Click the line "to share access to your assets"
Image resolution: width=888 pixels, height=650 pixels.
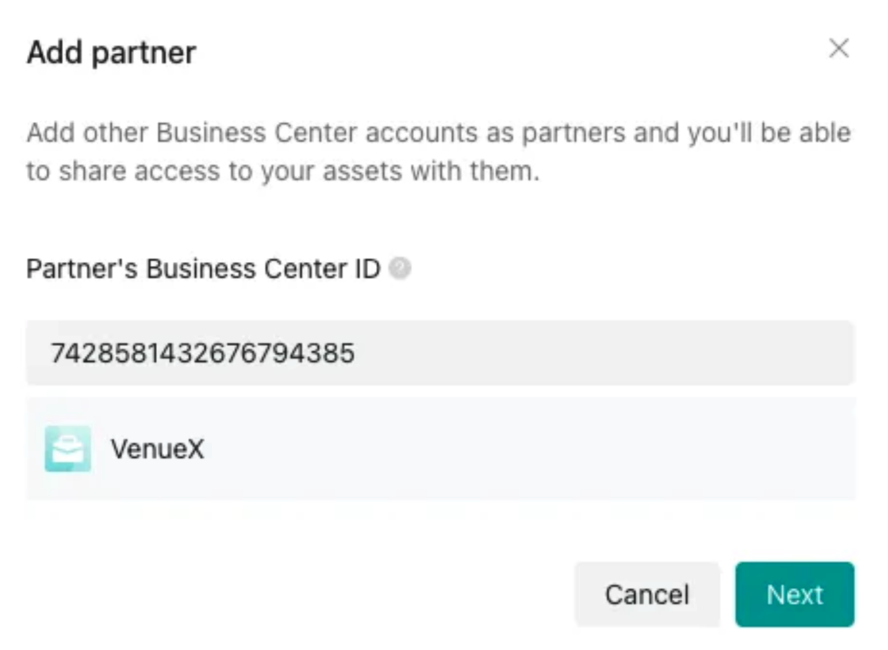pyautogui.click(x=282, y=171)
